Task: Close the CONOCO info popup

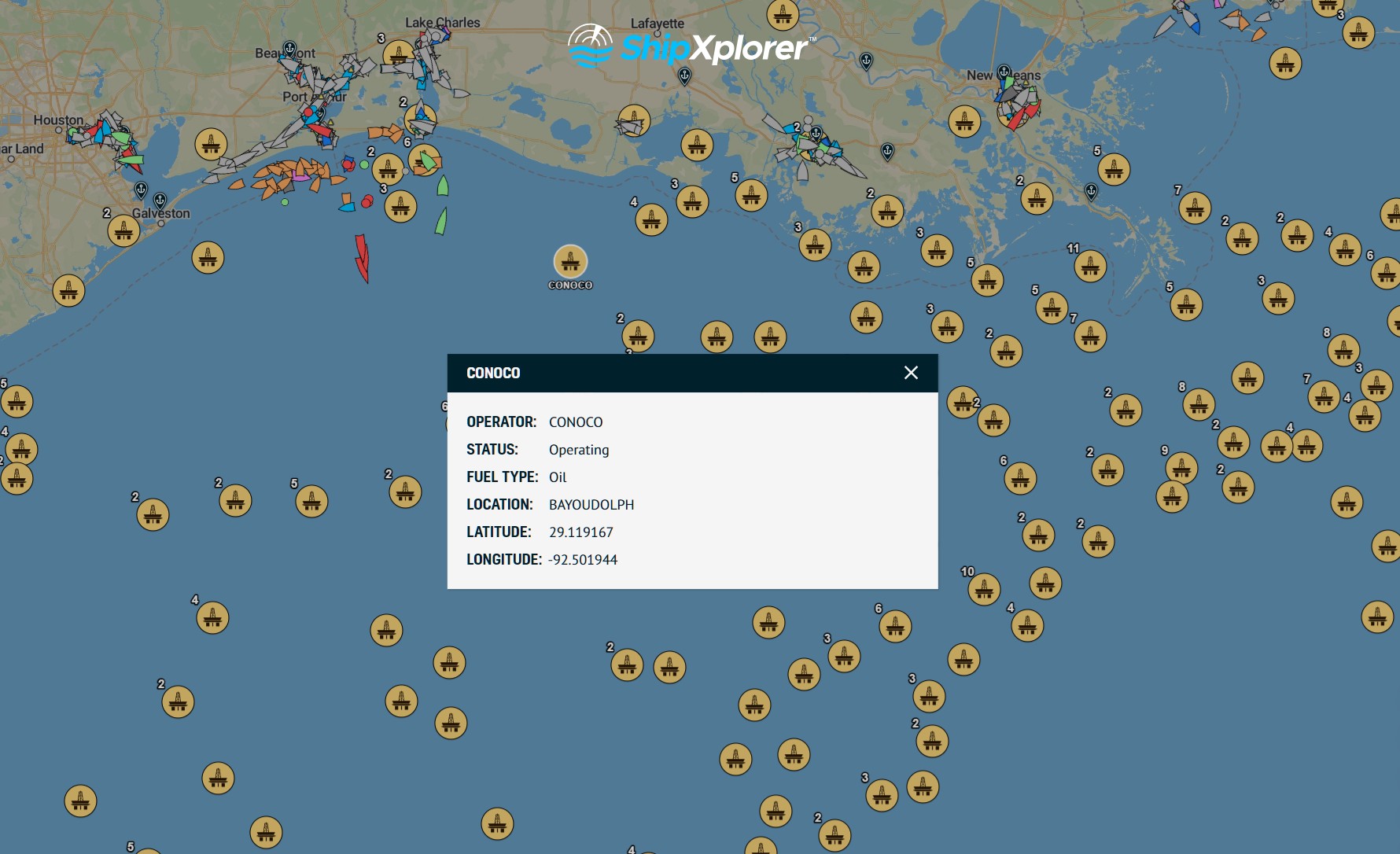Action: coord(911,373)
